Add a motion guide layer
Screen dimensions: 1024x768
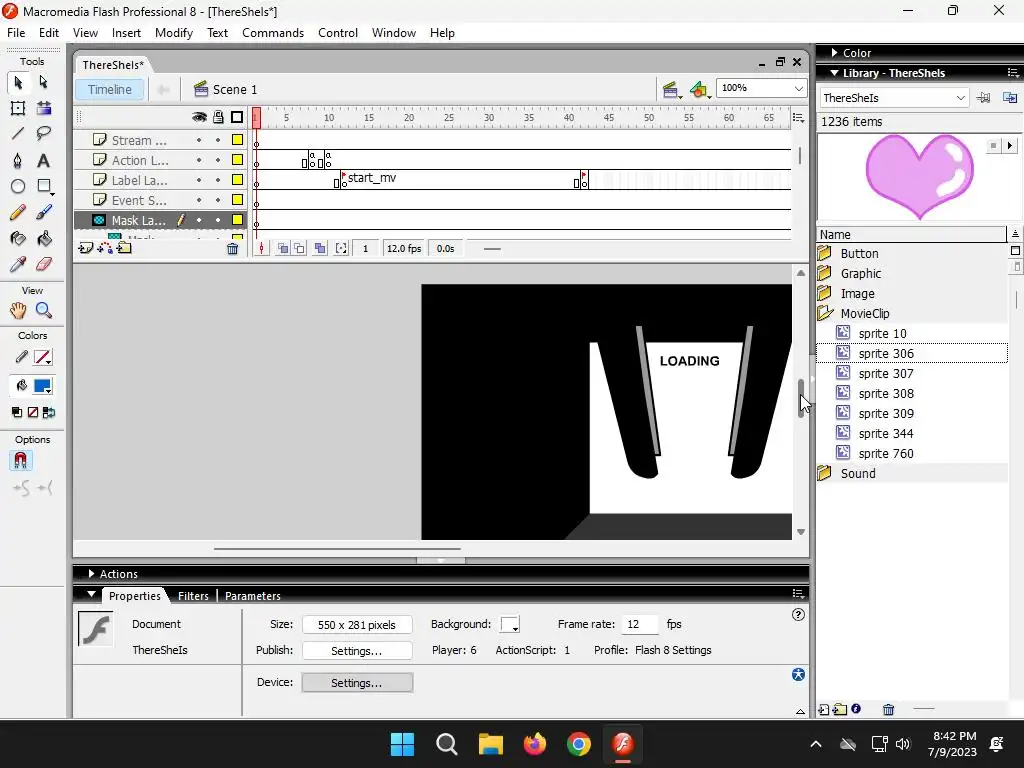point(104,248)
